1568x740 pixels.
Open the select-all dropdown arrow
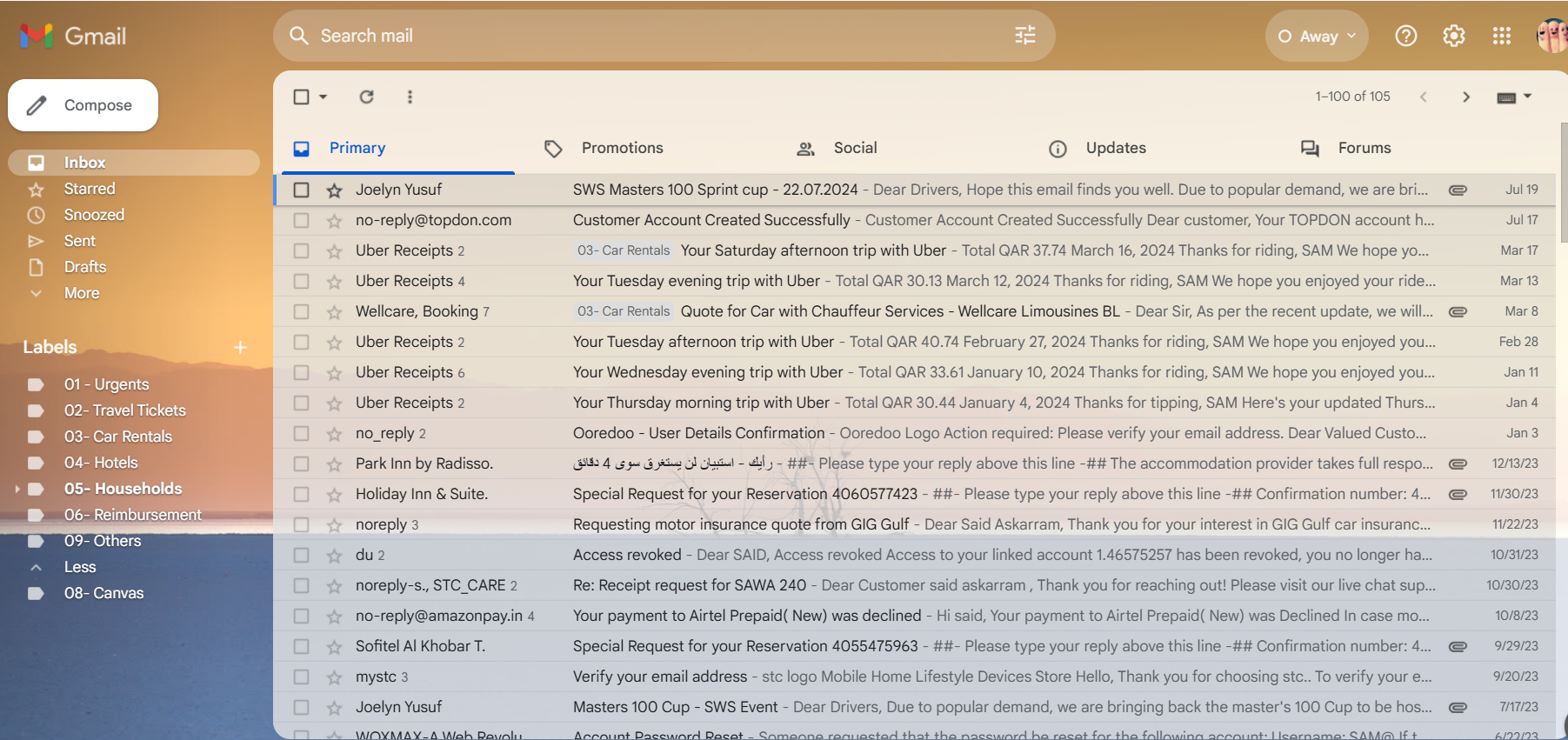pyautogui.click(x=324, y=97)
